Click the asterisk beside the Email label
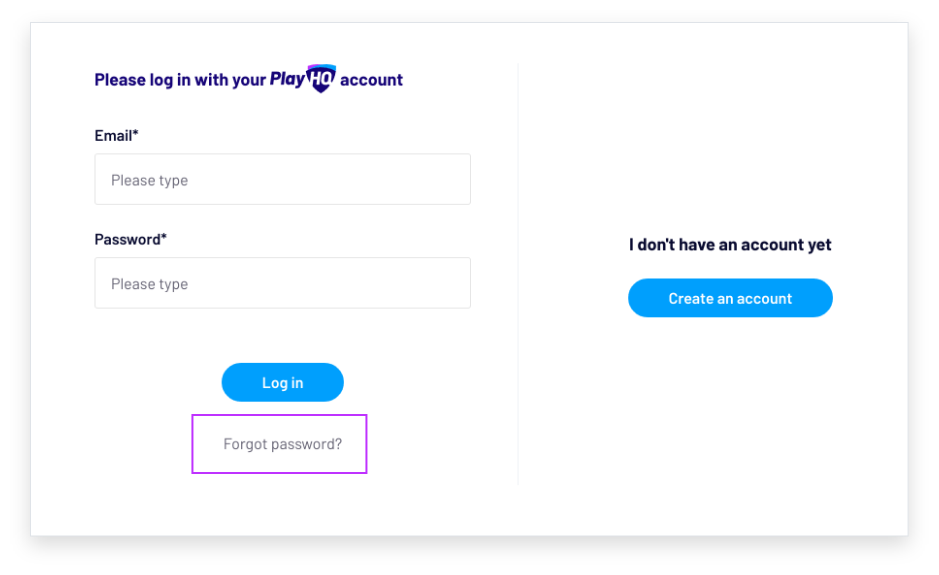939x575 pixels. point(135,134)
